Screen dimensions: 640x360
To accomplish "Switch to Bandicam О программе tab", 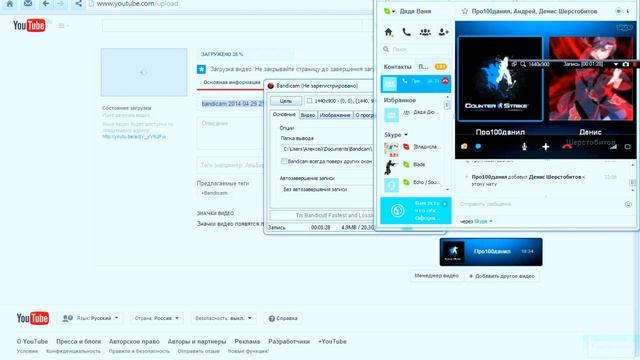I will [x=364, y=115].
